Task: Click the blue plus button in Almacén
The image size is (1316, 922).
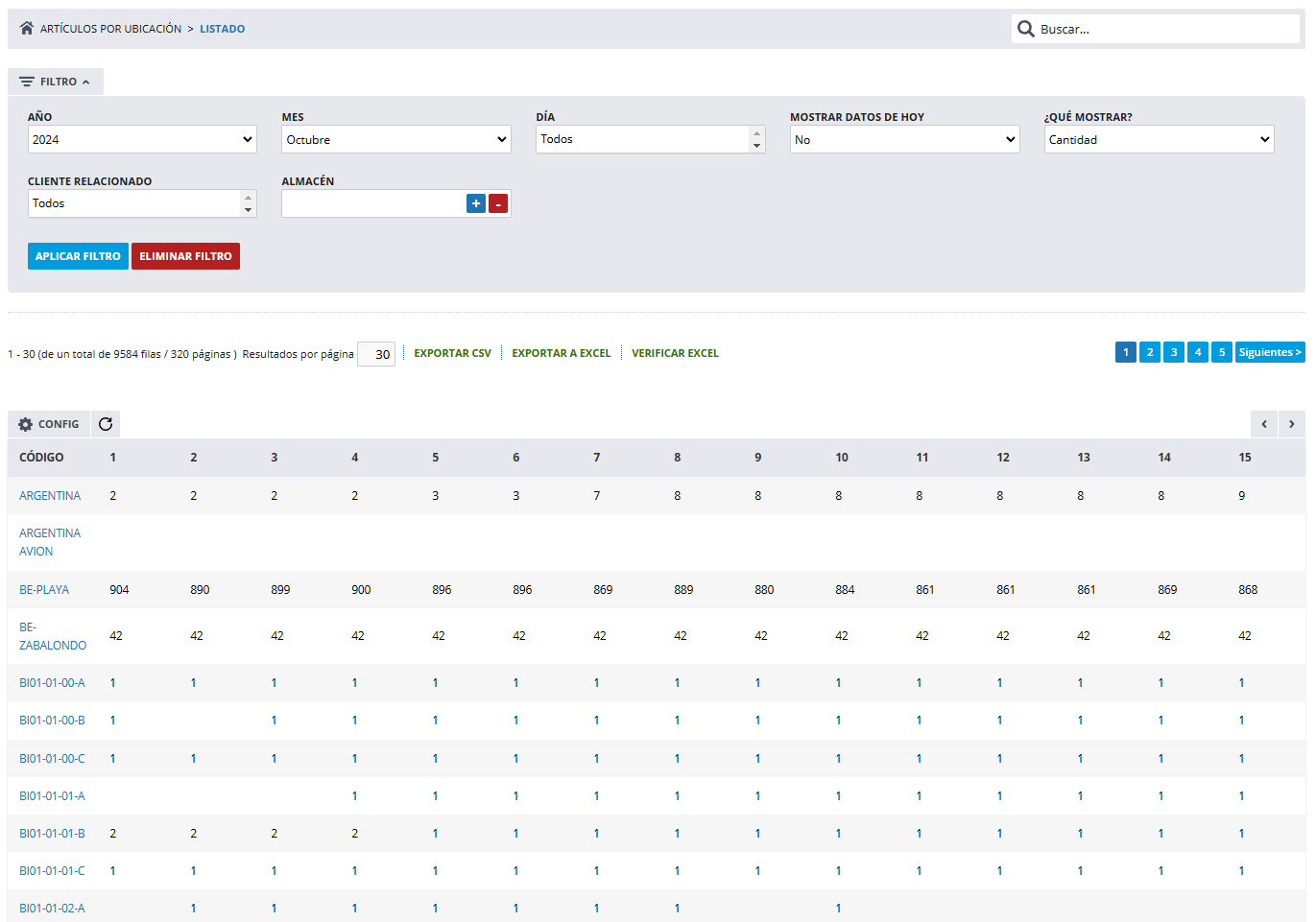Action: [475, 203]
